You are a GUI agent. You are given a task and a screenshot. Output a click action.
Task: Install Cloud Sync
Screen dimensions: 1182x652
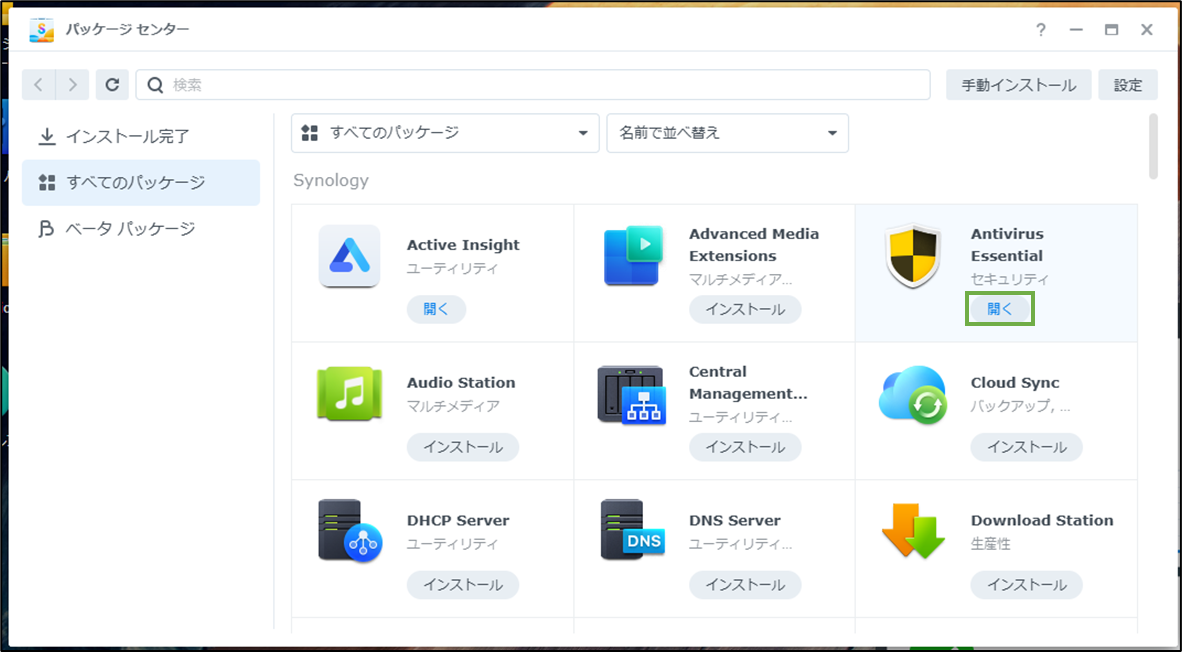[1026, 447]
